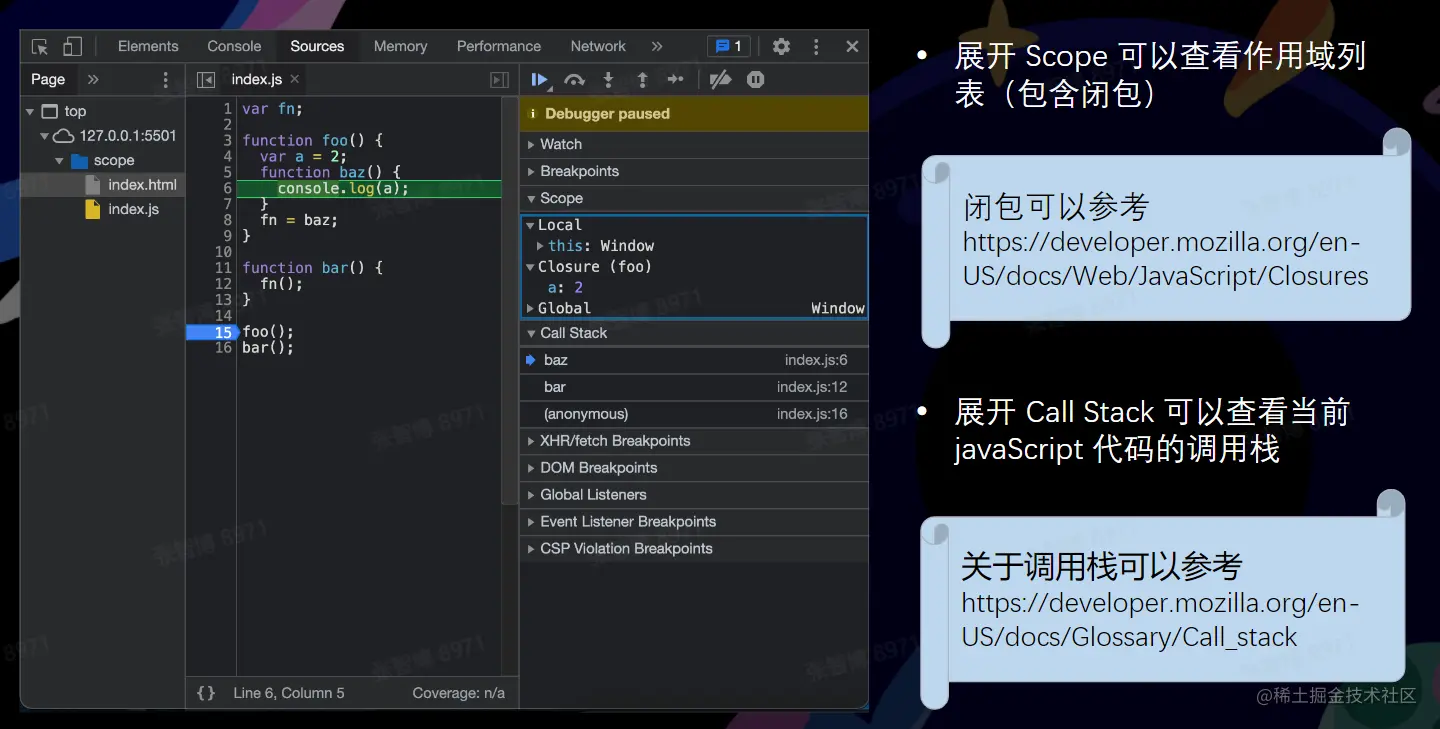Switch to the Elements tab
The width and height of the screenshot is (1440, 729).
pyautogui.click(x=148, y=46)
